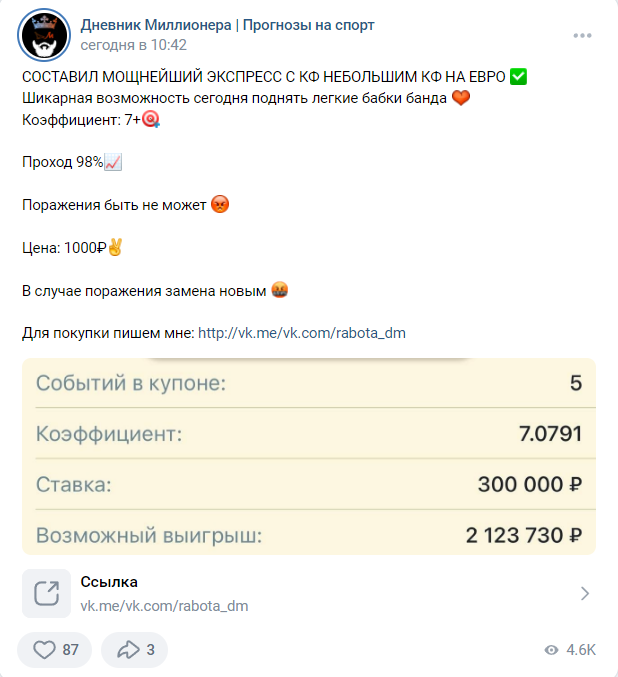Click the group's bearded avatar picture

click(x=45, y=35)
